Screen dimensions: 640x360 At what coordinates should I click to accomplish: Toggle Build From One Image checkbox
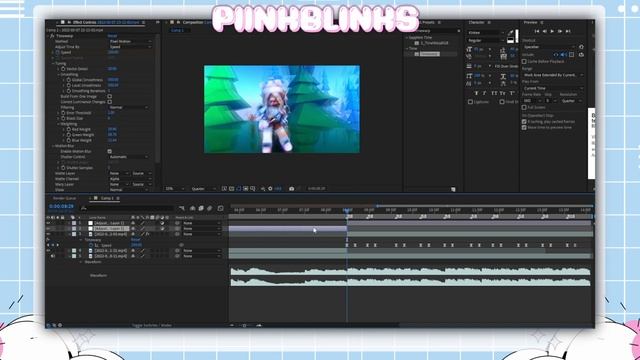pyautogui.click(x=109, y=96)
